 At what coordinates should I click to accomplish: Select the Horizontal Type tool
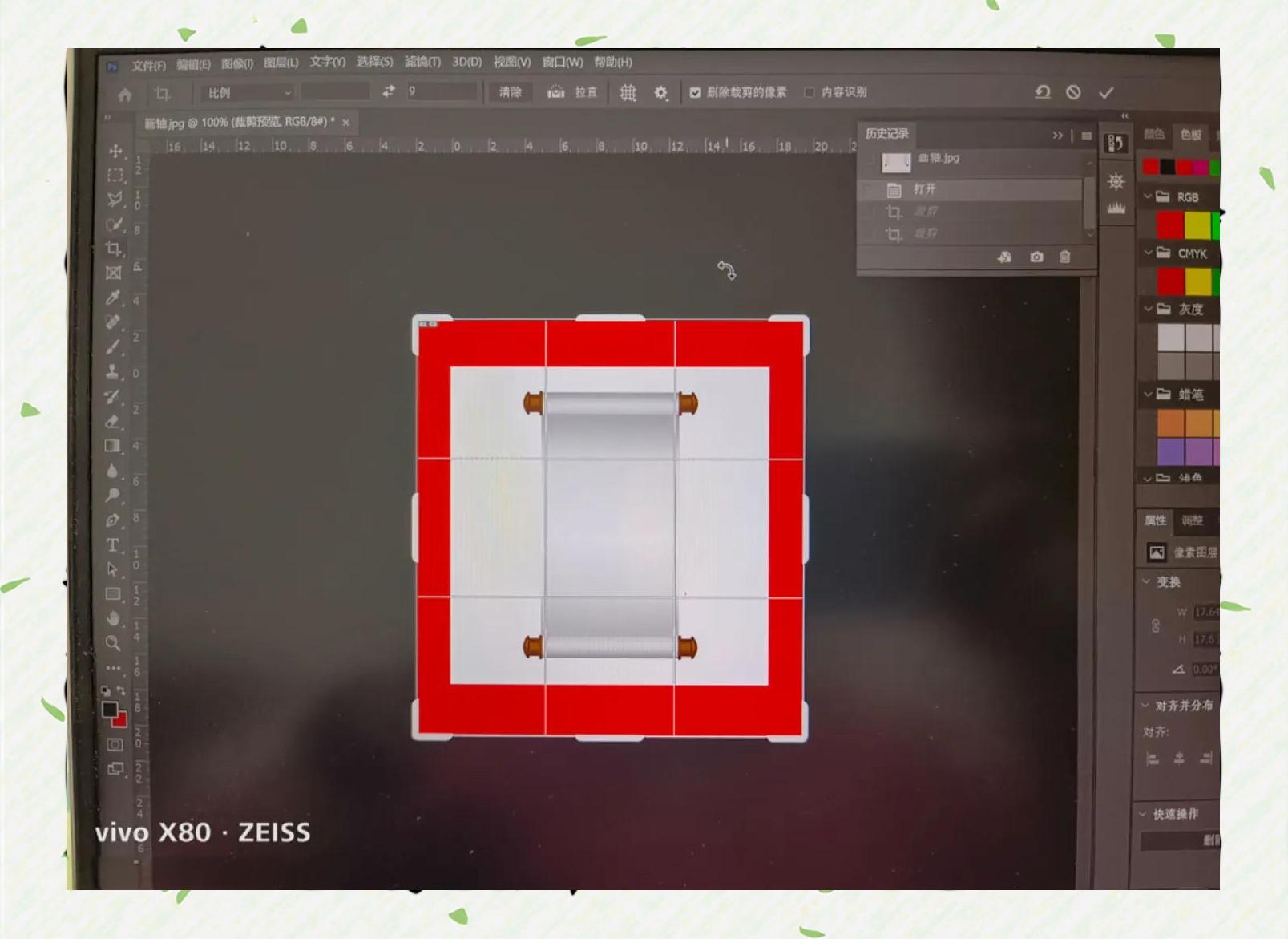point(112,544)
